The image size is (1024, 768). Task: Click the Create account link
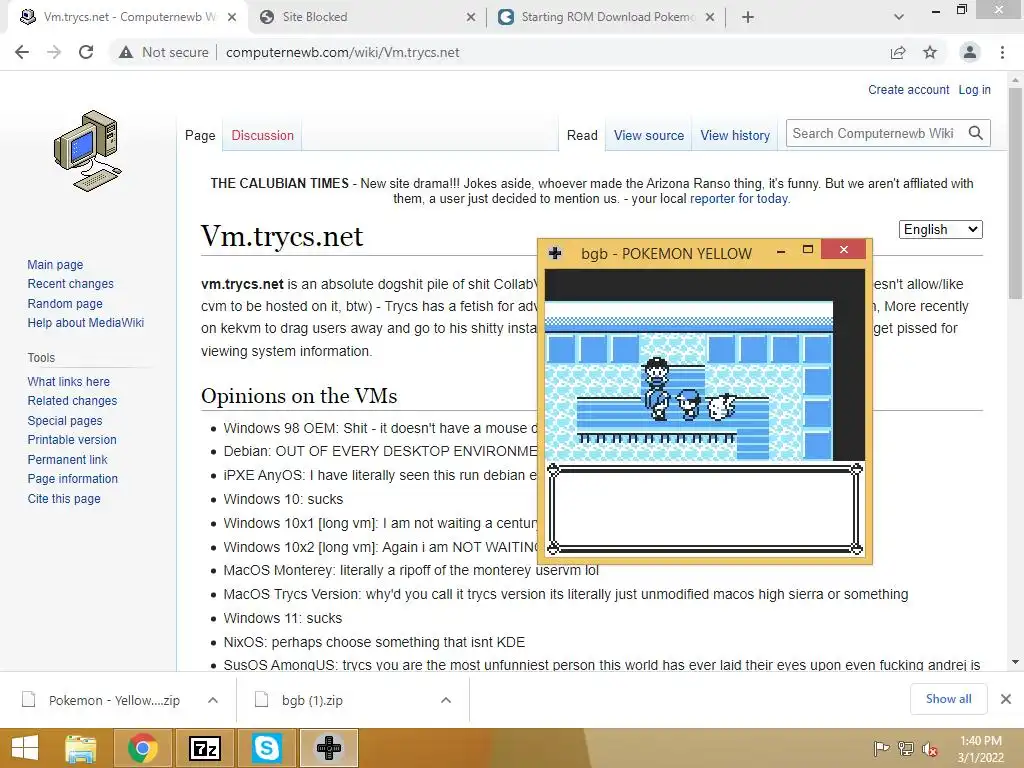[908, 89]
